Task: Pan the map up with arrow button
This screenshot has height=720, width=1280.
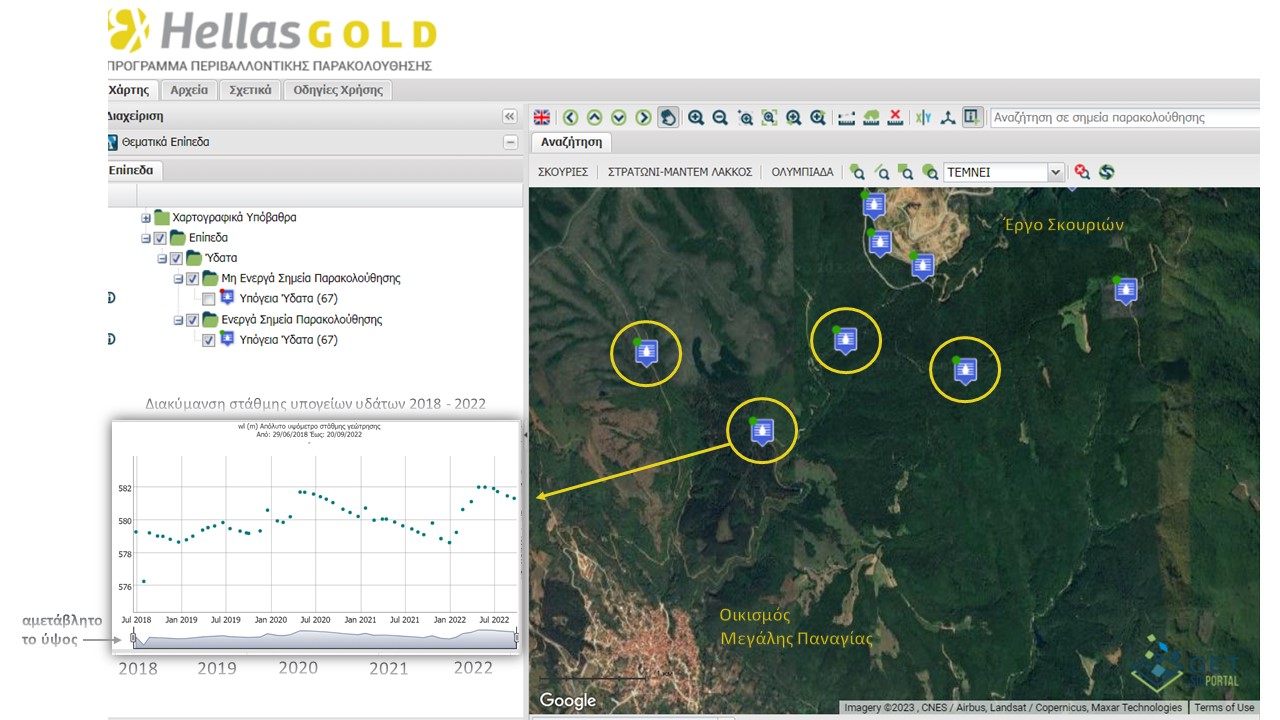Action: (594, 117)
